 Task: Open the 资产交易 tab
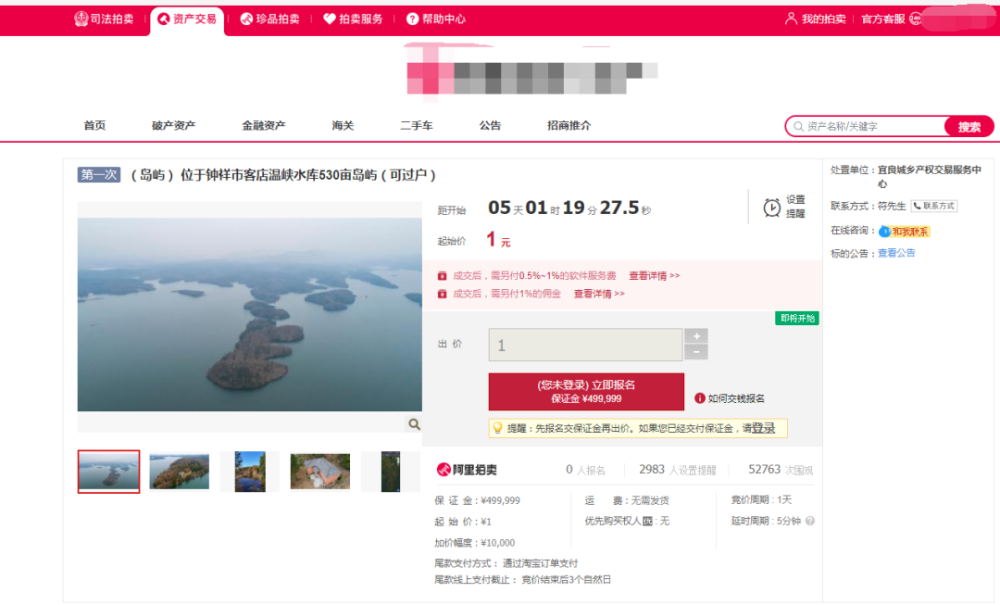tap(188, 20)
